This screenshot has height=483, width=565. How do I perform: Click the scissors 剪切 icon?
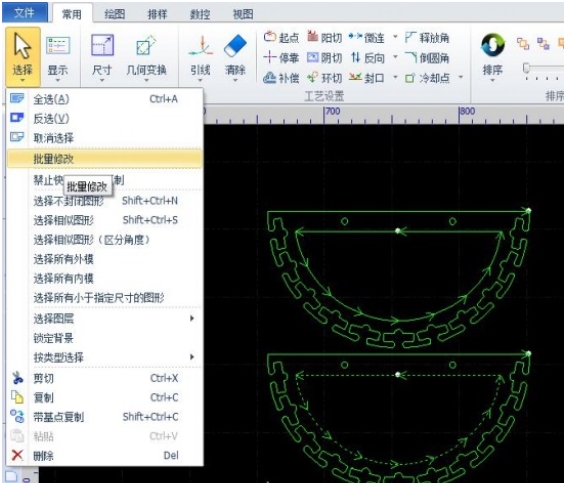pos(17,378)
